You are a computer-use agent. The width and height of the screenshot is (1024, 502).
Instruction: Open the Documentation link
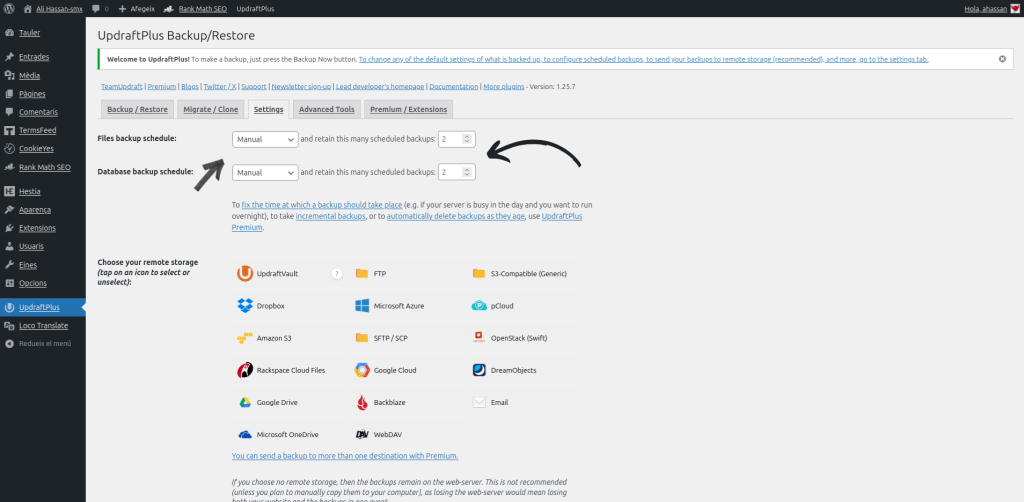453,87
